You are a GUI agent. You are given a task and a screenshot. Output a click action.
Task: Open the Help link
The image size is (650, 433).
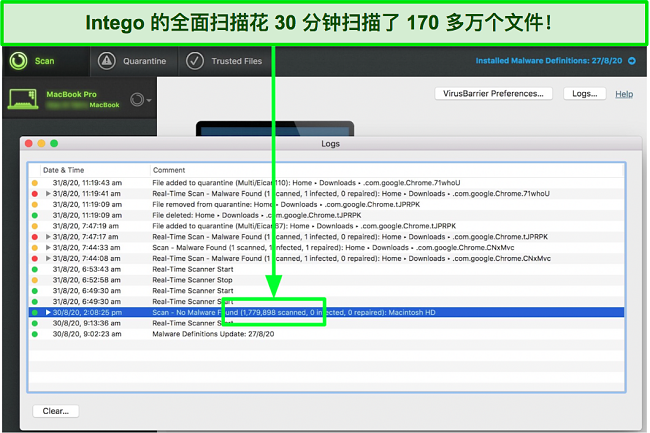coord(624,94)
